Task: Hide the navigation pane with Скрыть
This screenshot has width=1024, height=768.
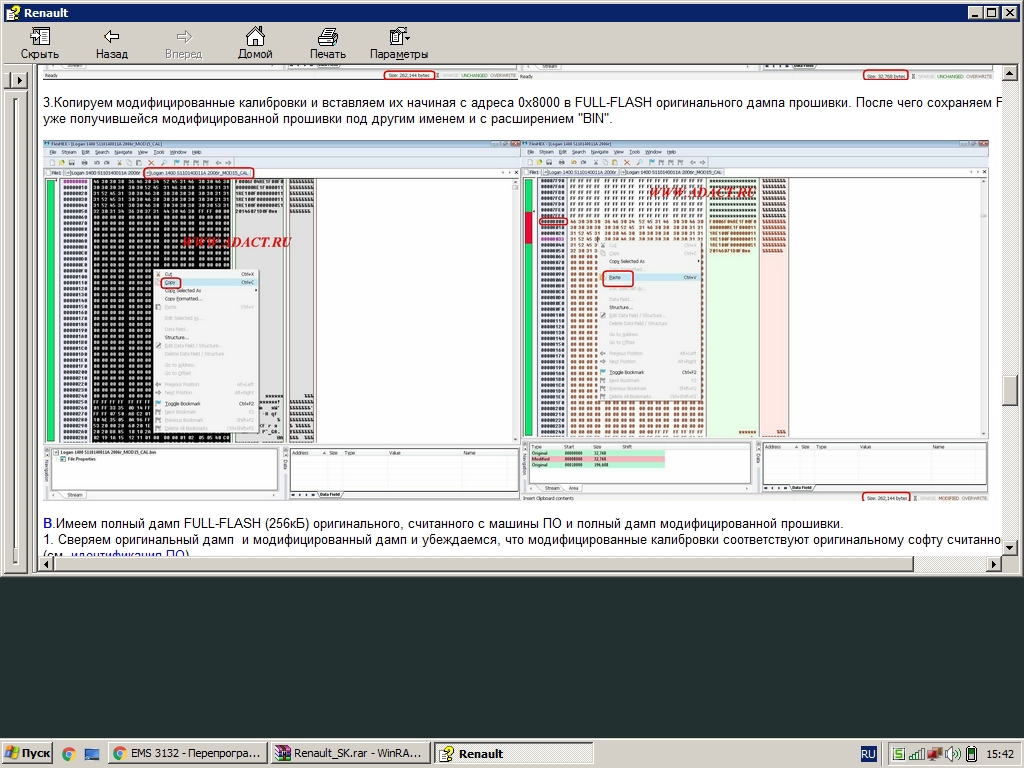Action: pos(40,44)
